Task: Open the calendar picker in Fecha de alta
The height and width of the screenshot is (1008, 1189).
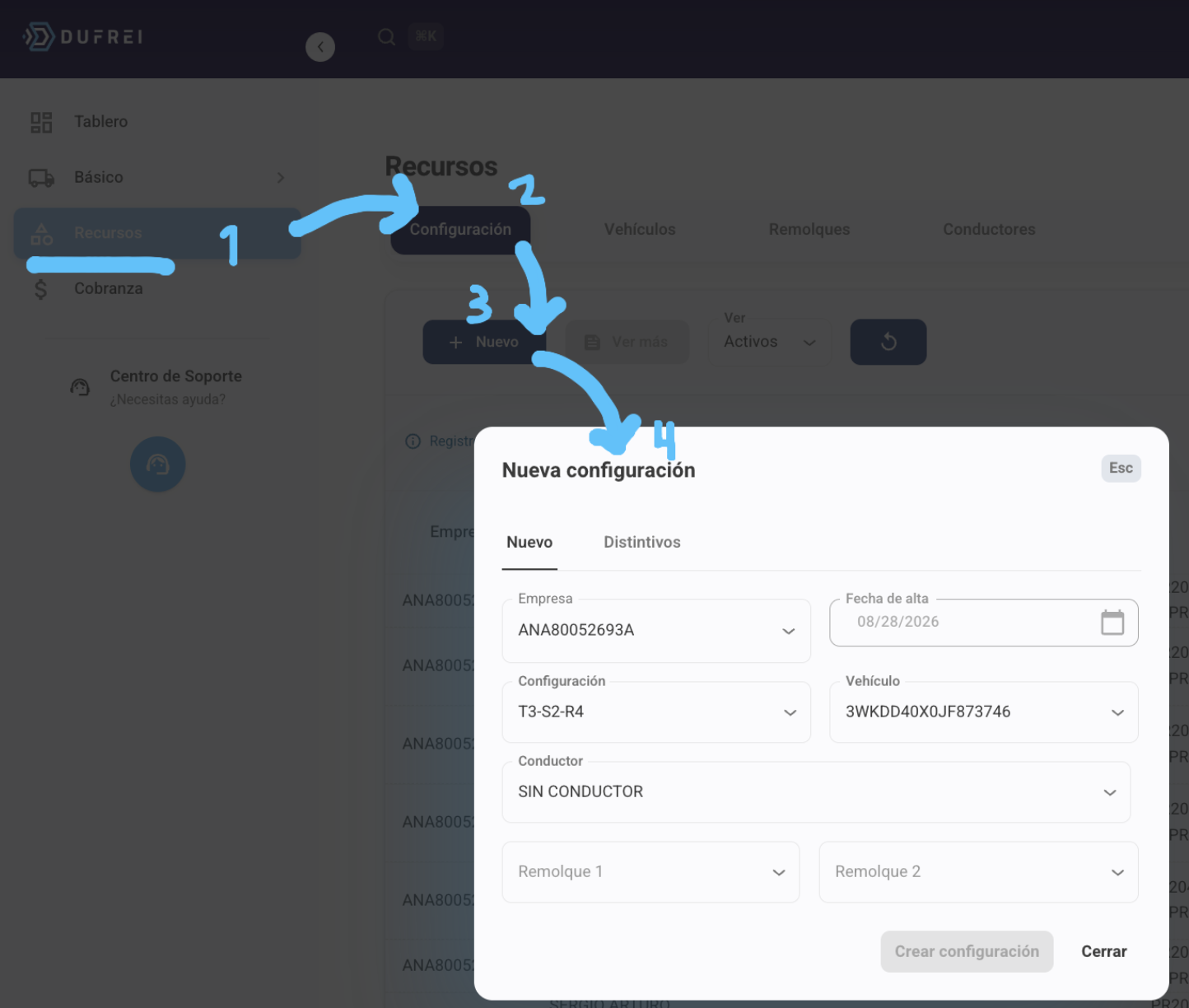Action: click(1112, 623)
